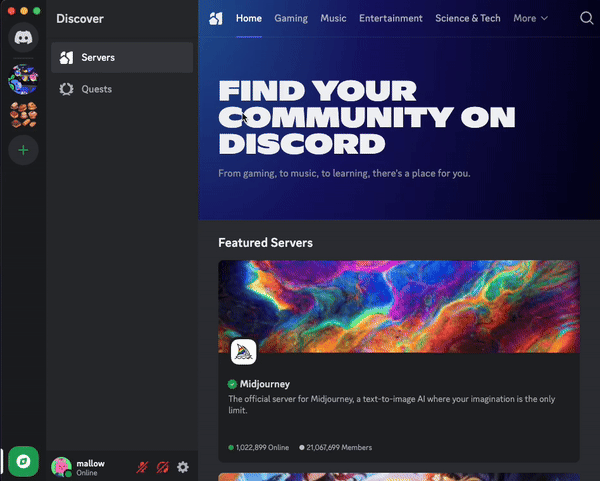This screenshot has width=600, height=481.
Task: Click the Discover sidebar title
Action: (x=80, y=19)
